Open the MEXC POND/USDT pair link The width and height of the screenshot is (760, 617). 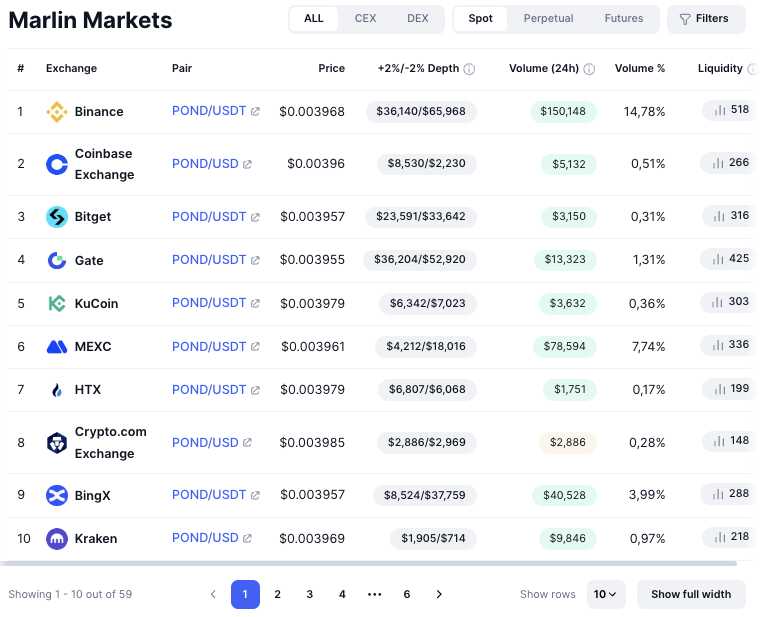coord(209,347)
